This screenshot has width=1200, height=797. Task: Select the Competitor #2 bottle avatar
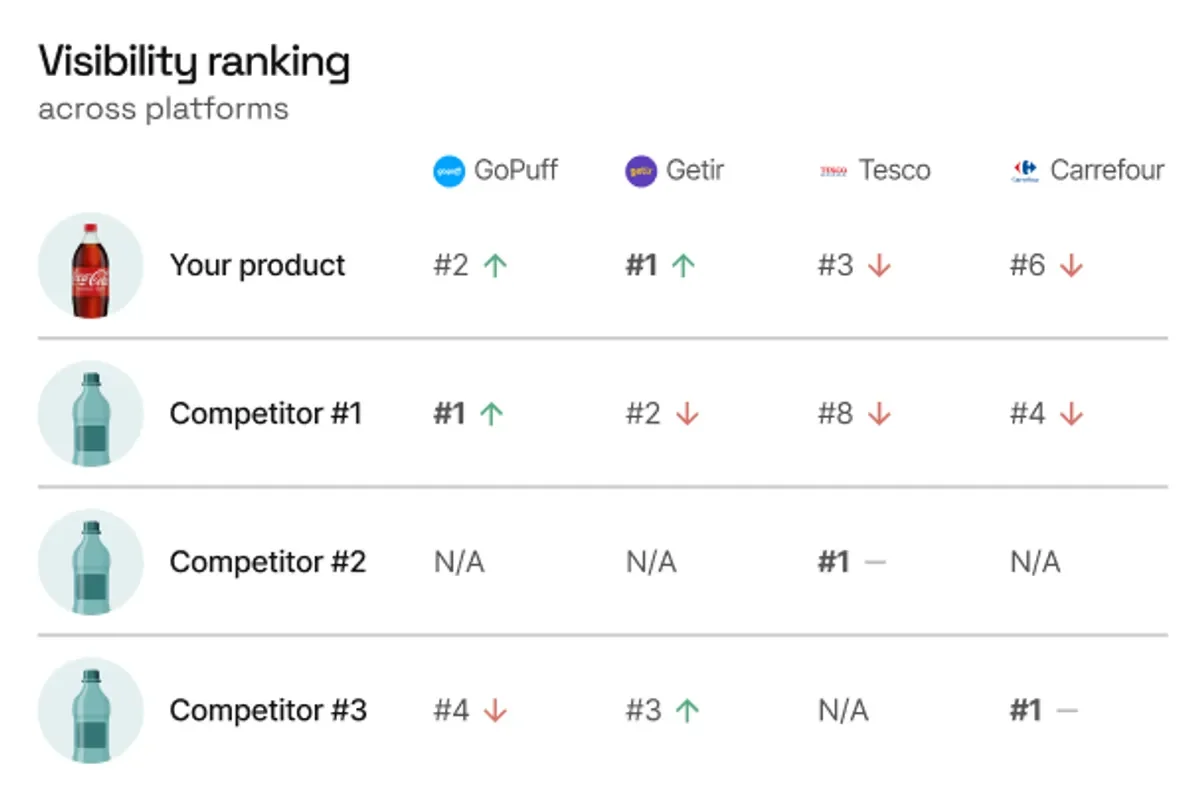tap(90, 562)
